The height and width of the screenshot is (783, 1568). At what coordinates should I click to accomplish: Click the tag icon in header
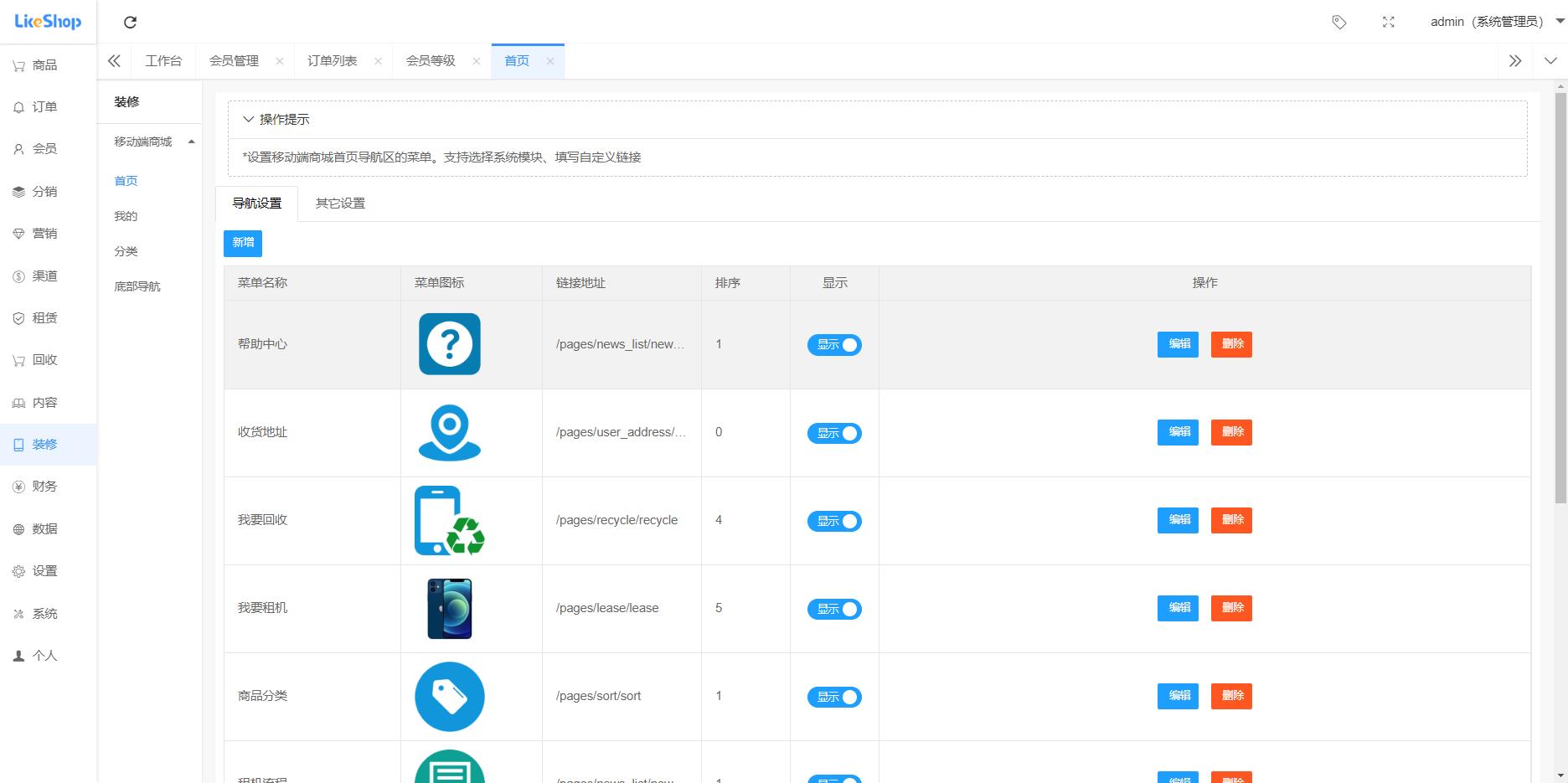pyautogui.click(x=1338, y=23)
